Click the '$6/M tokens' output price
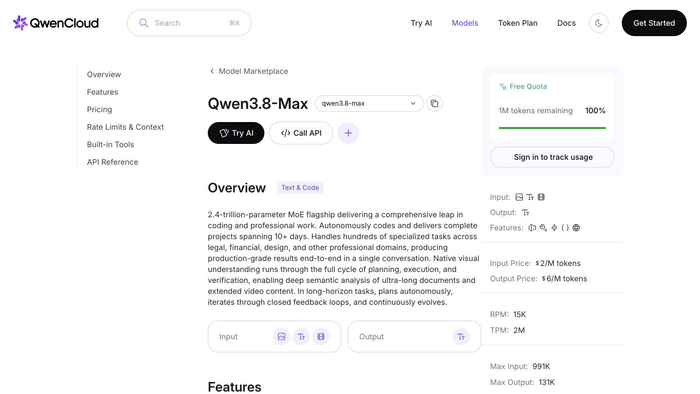700x394 pixels. (x=564, y=278)
